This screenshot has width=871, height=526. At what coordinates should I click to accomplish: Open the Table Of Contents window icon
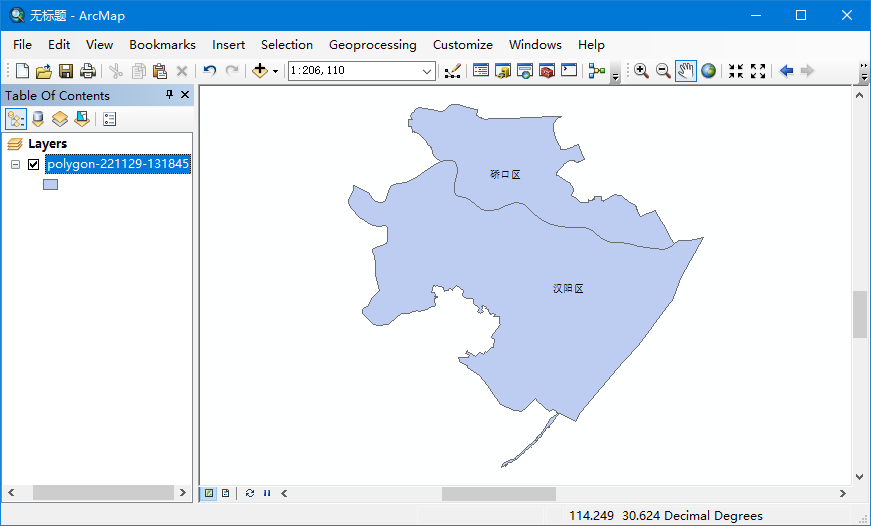[480, 71]
